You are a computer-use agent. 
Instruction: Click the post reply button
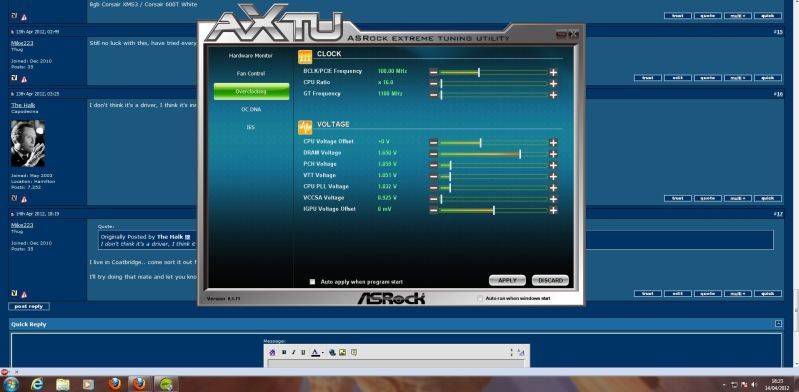click(29, 306)
